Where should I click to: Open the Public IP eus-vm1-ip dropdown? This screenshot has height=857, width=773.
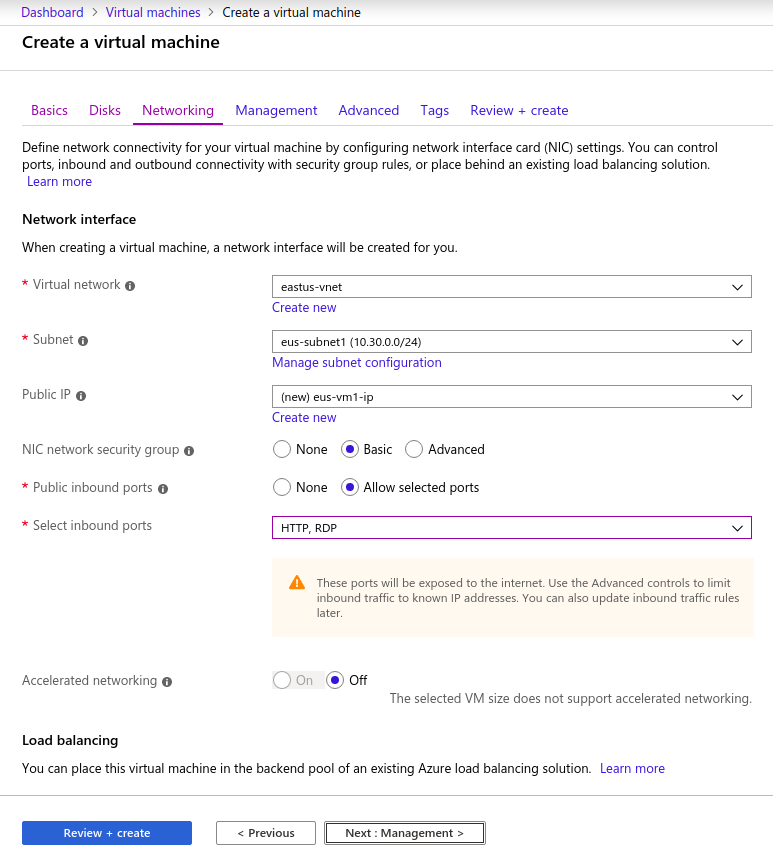pyautogui.click(x=512, y=397)
